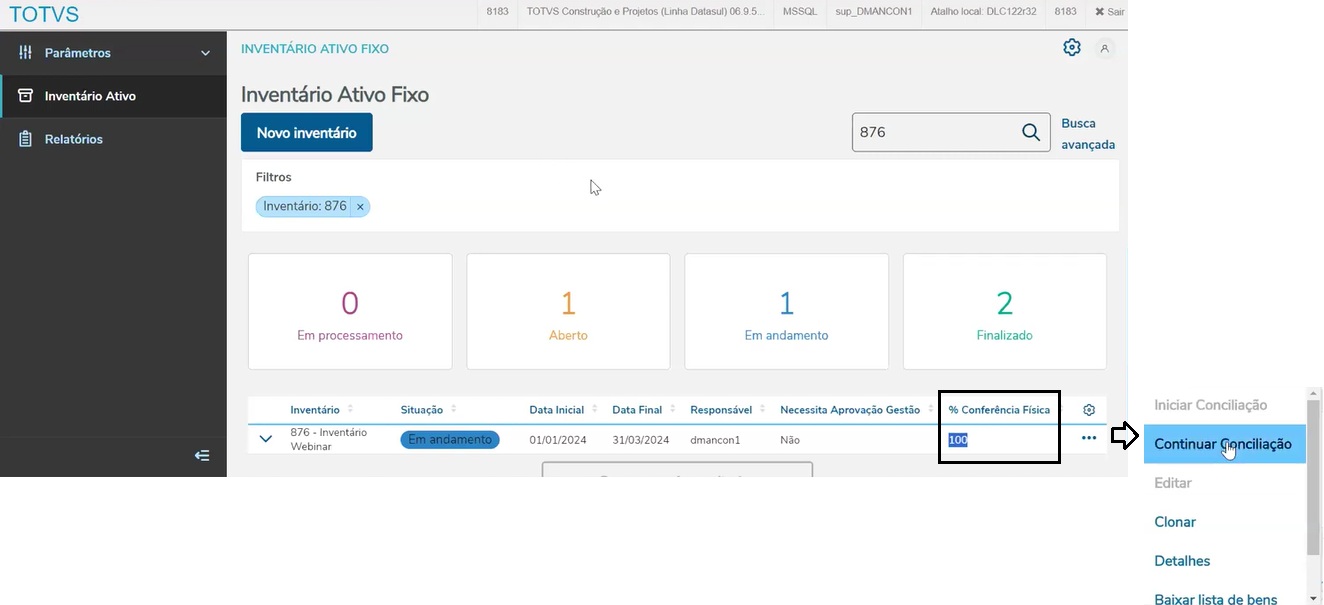This screenshot has width=1324, height=605.
Task: Select the Em processamento card
Action: click(350, 311)
